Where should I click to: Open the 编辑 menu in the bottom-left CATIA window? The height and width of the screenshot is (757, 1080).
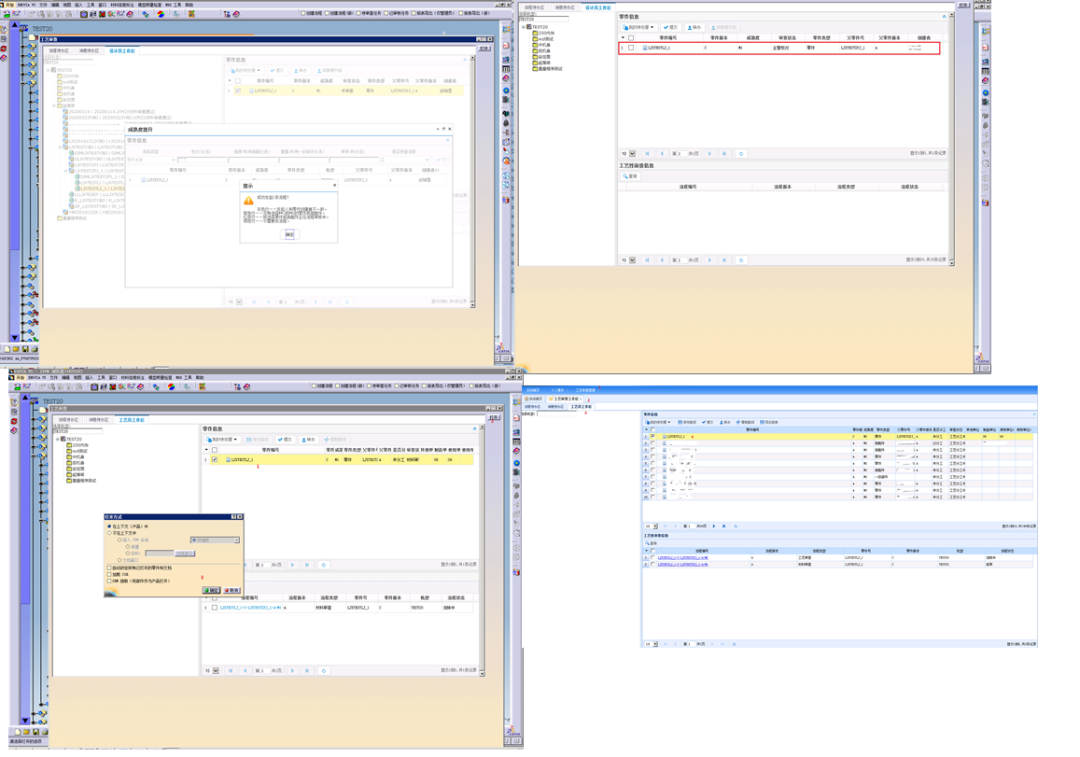pyautogui.click(x=65, y=377)
